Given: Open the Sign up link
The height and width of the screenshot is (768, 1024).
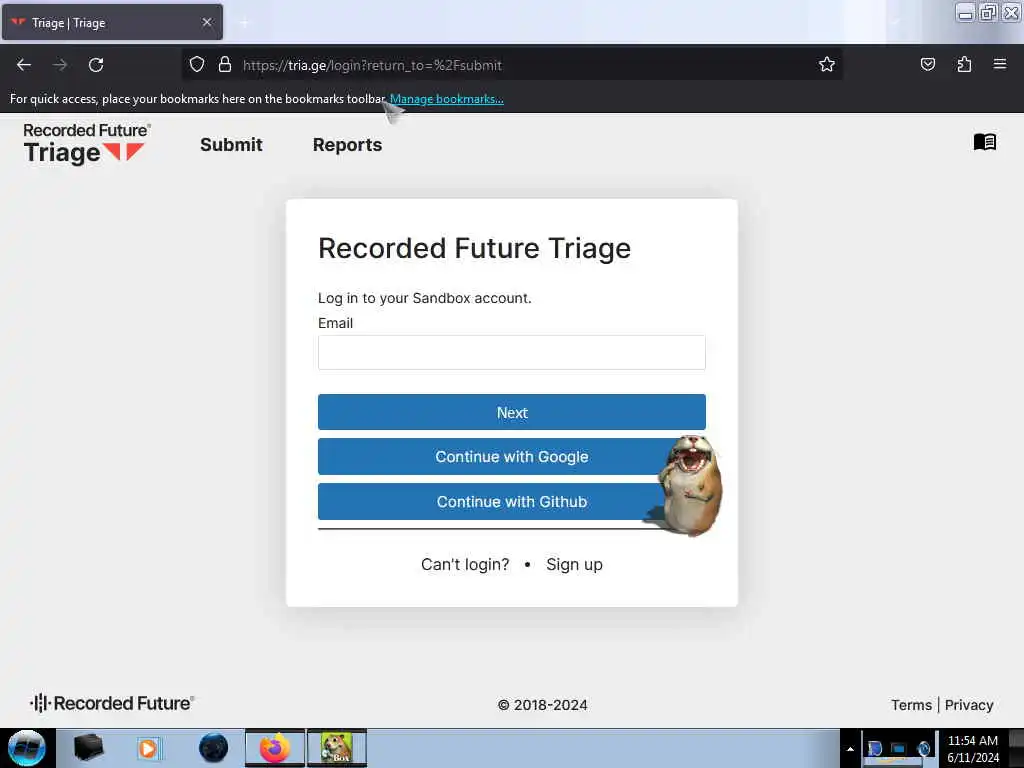Looking at the screenshot, I should 574,564.
